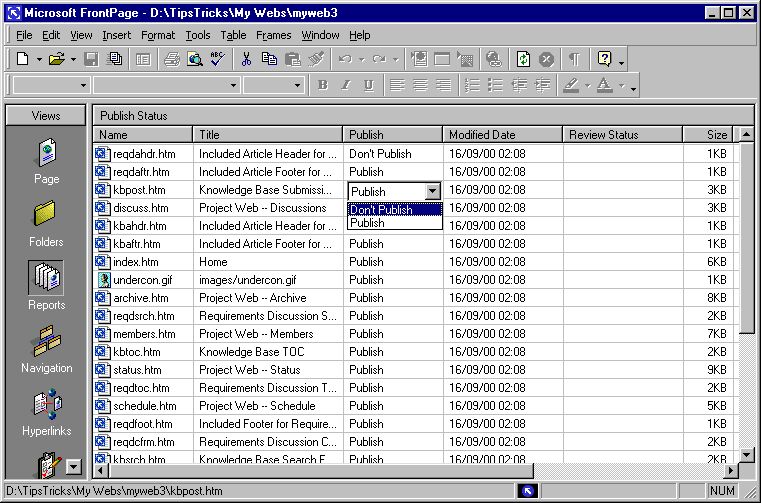761x503 pixels.
Task: Click the Format Painter brush icon
Action: tap(316, 59)
